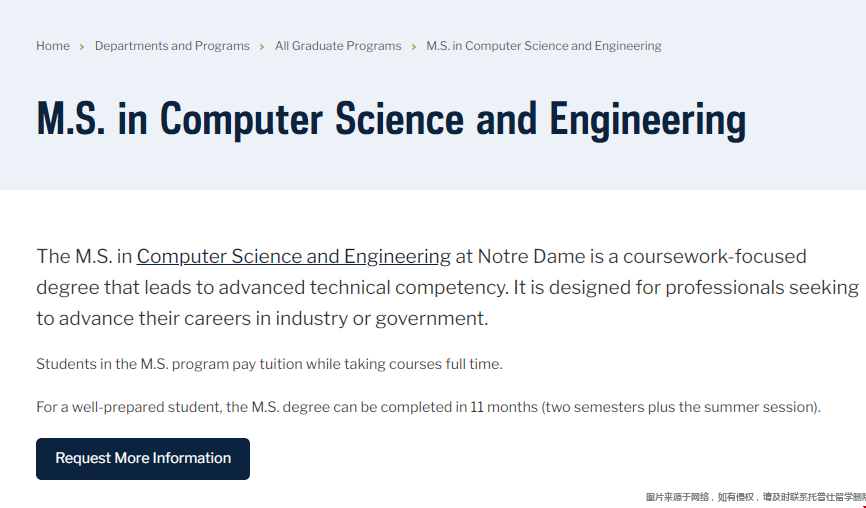Select the M.S. in Computer Science breadcrumb
Image resolution: width=866 pixels, height=508 pixels.
pyautogui.click(x=543, y=46)
